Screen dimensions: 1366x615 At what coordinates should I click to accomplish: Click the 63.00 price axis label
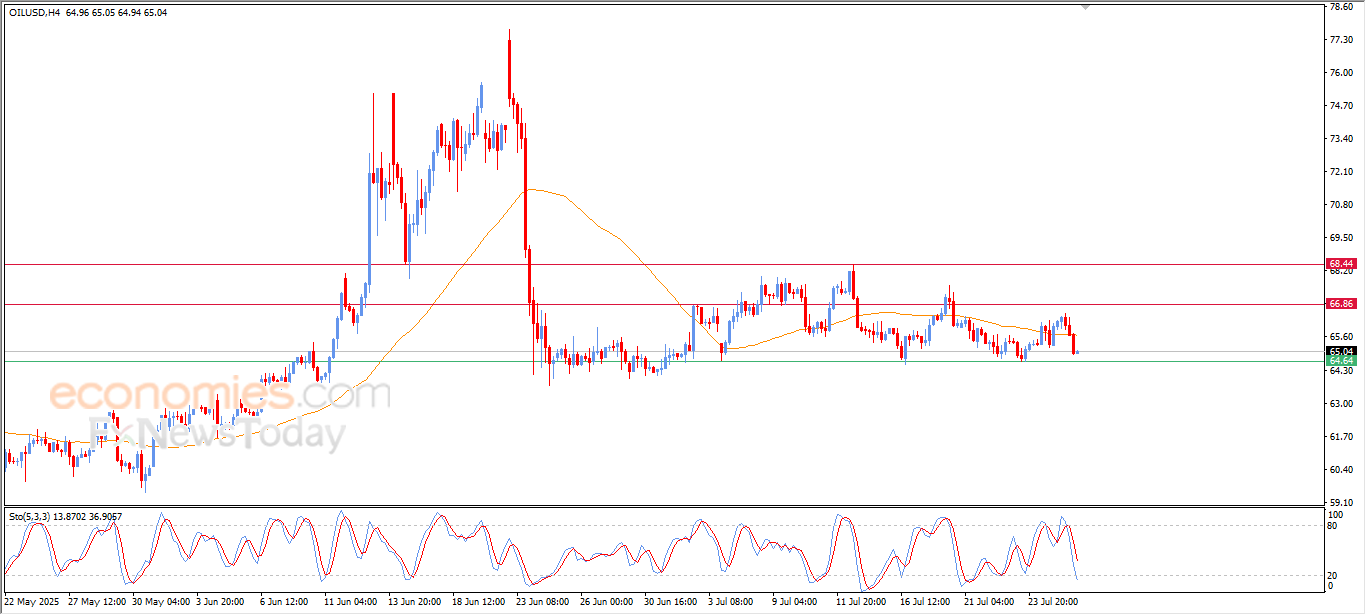coord(1340,404)
